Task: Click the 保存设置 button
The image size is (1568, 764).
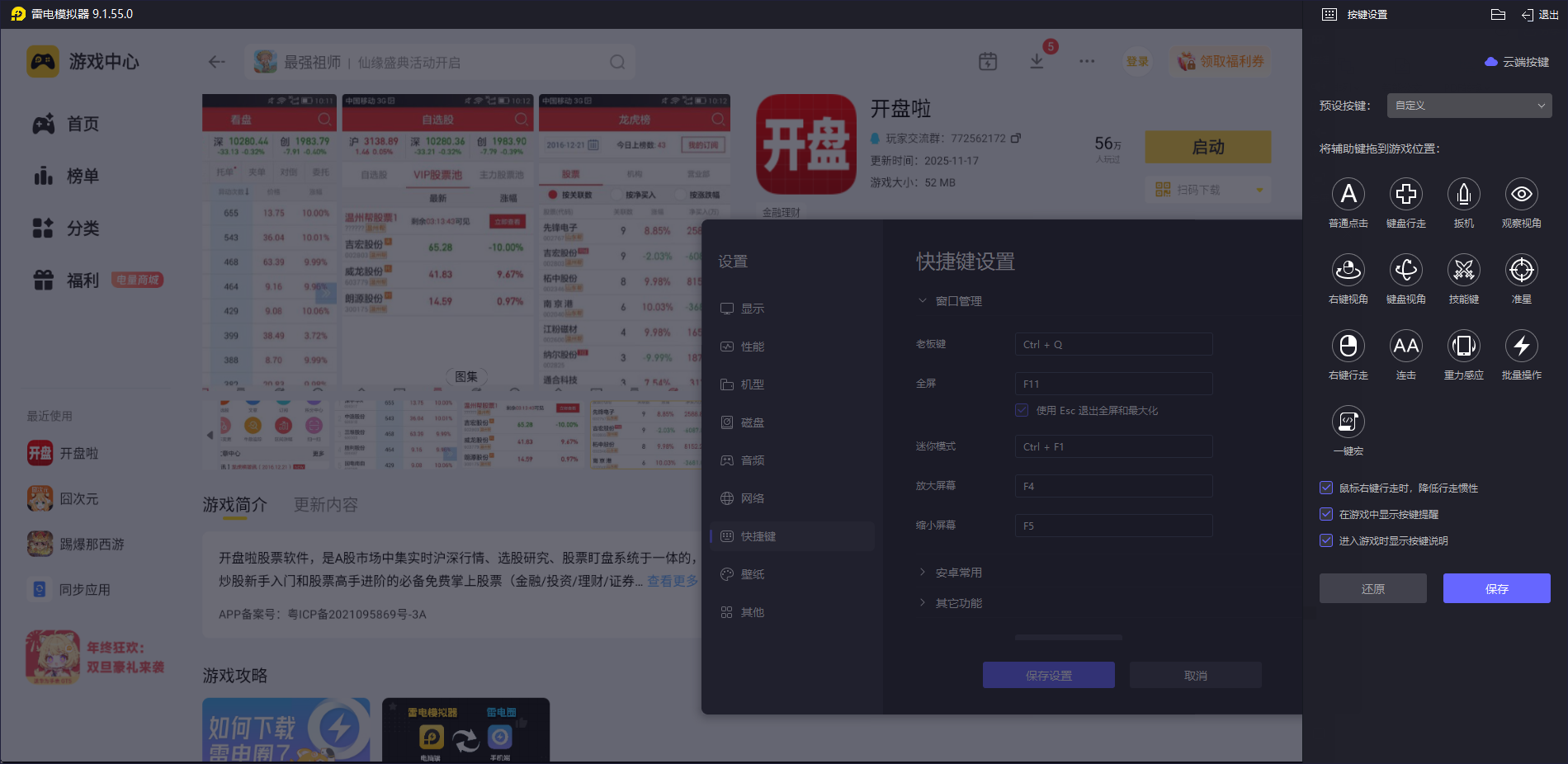Action: tap(1048, 675)
